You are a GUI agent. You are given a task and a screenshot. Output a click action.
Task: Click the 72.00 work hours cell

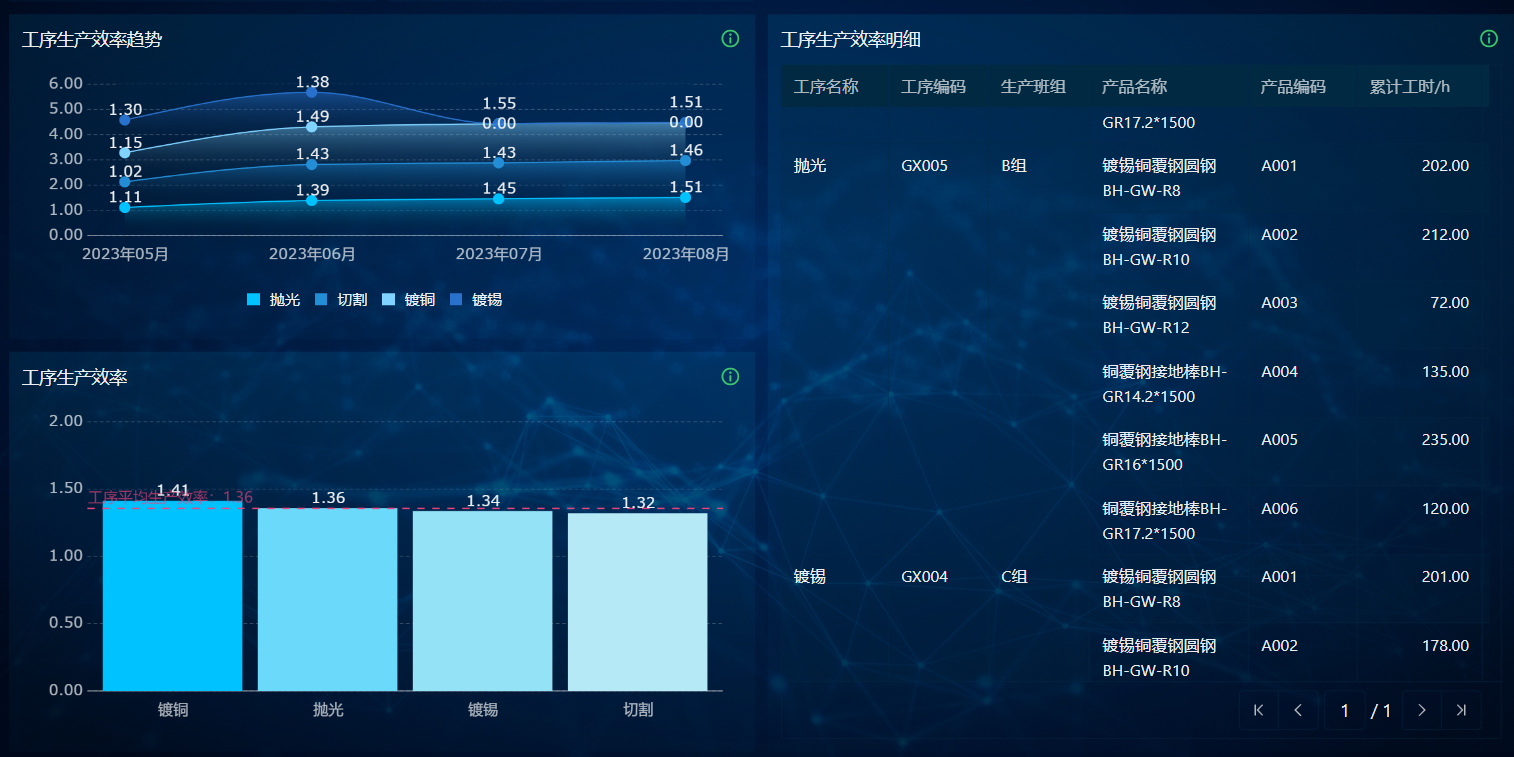coord(1449,303)
